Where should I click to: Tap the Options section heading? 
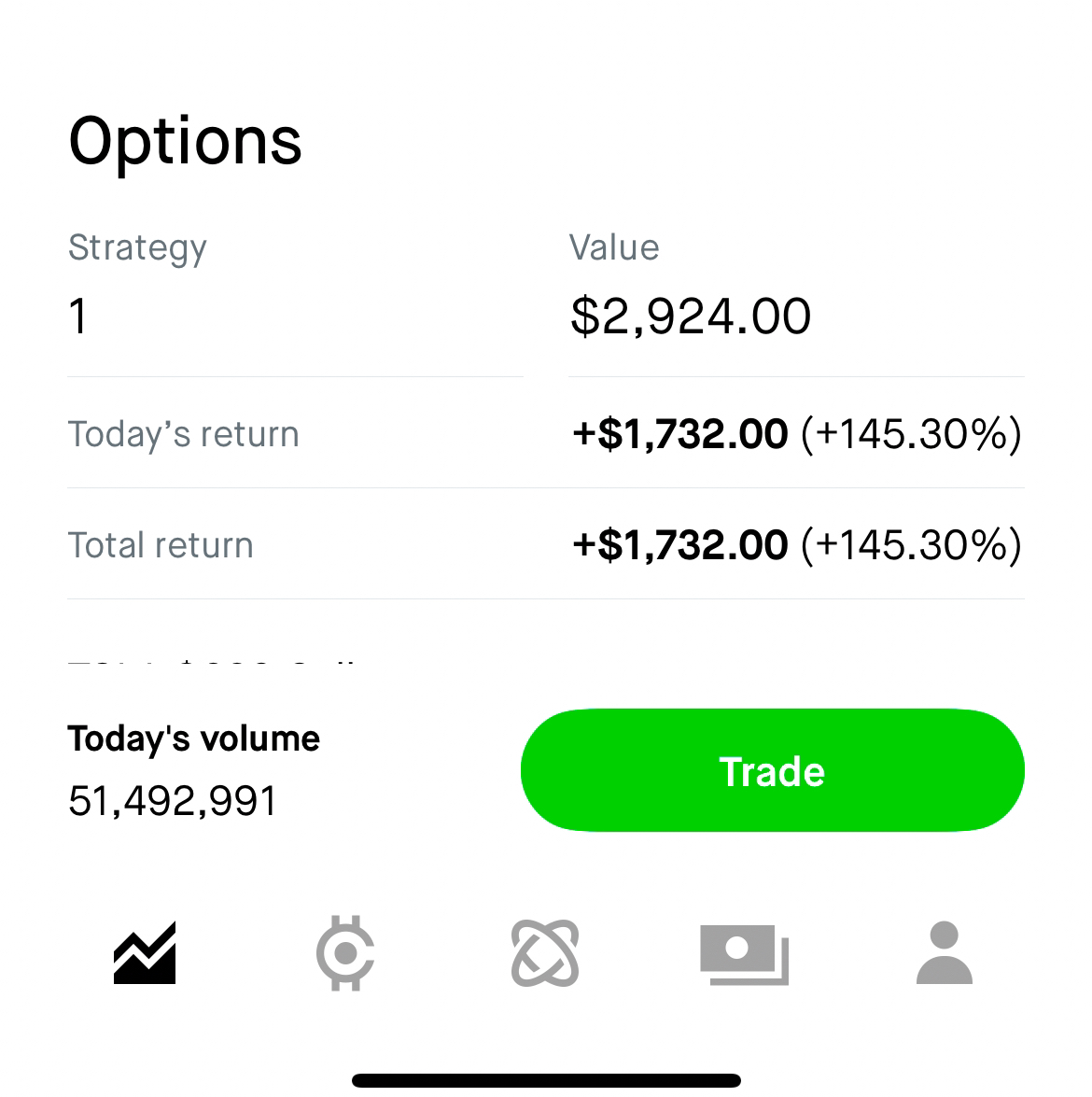(x=185, y=142)
